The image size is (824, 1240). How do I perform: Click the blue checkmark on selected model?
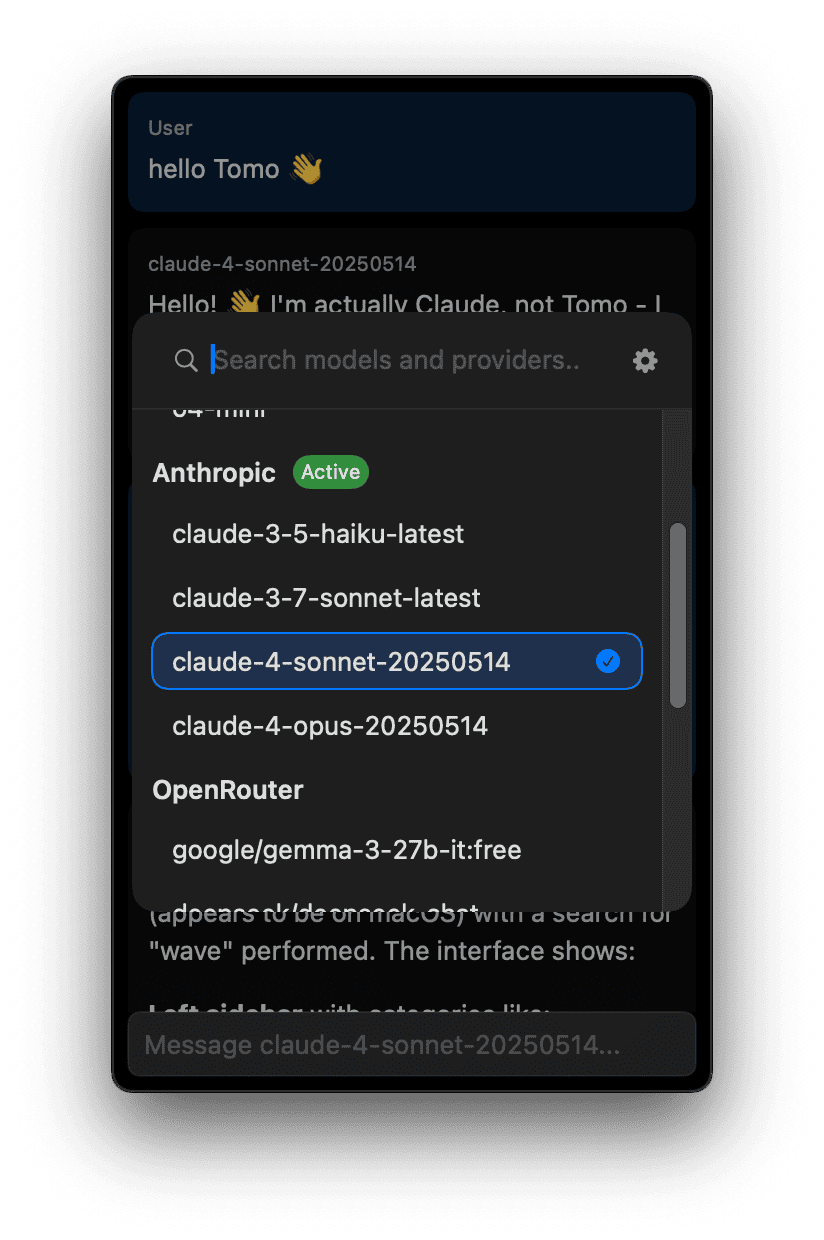(x=608, y=661)
